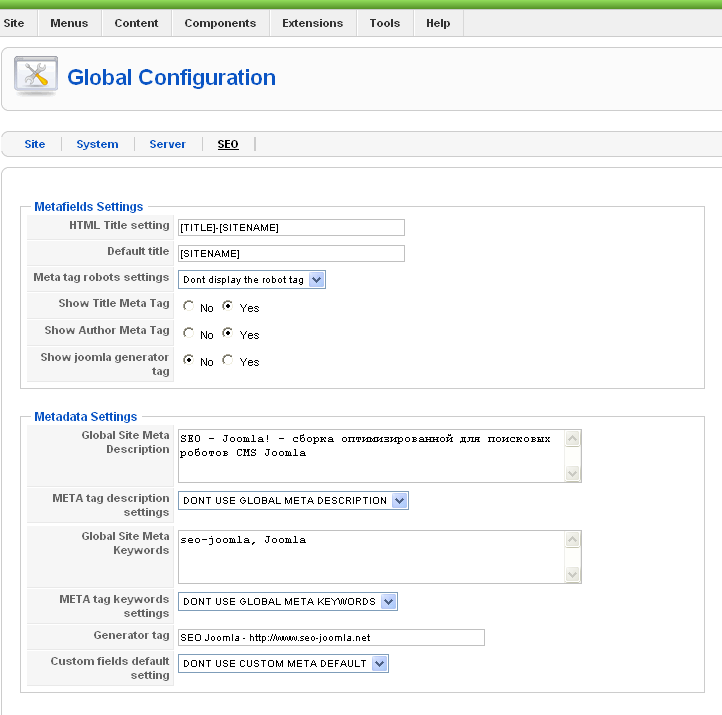
Task: Open the Extensions menu
Action: (313, 23)
